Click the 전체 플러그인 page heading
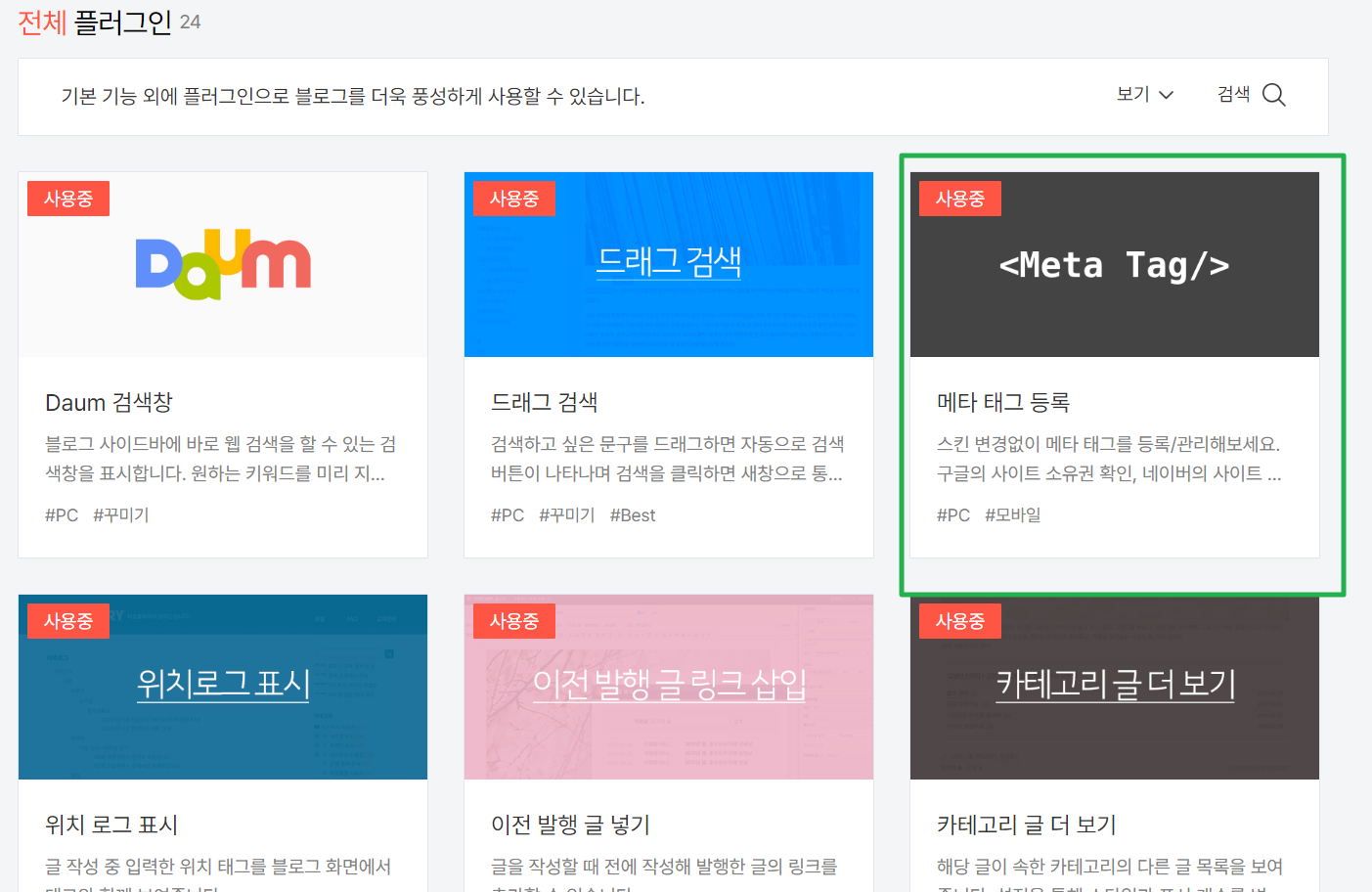The width and height of the screenshot is (1372, 892). click(95, 22)
